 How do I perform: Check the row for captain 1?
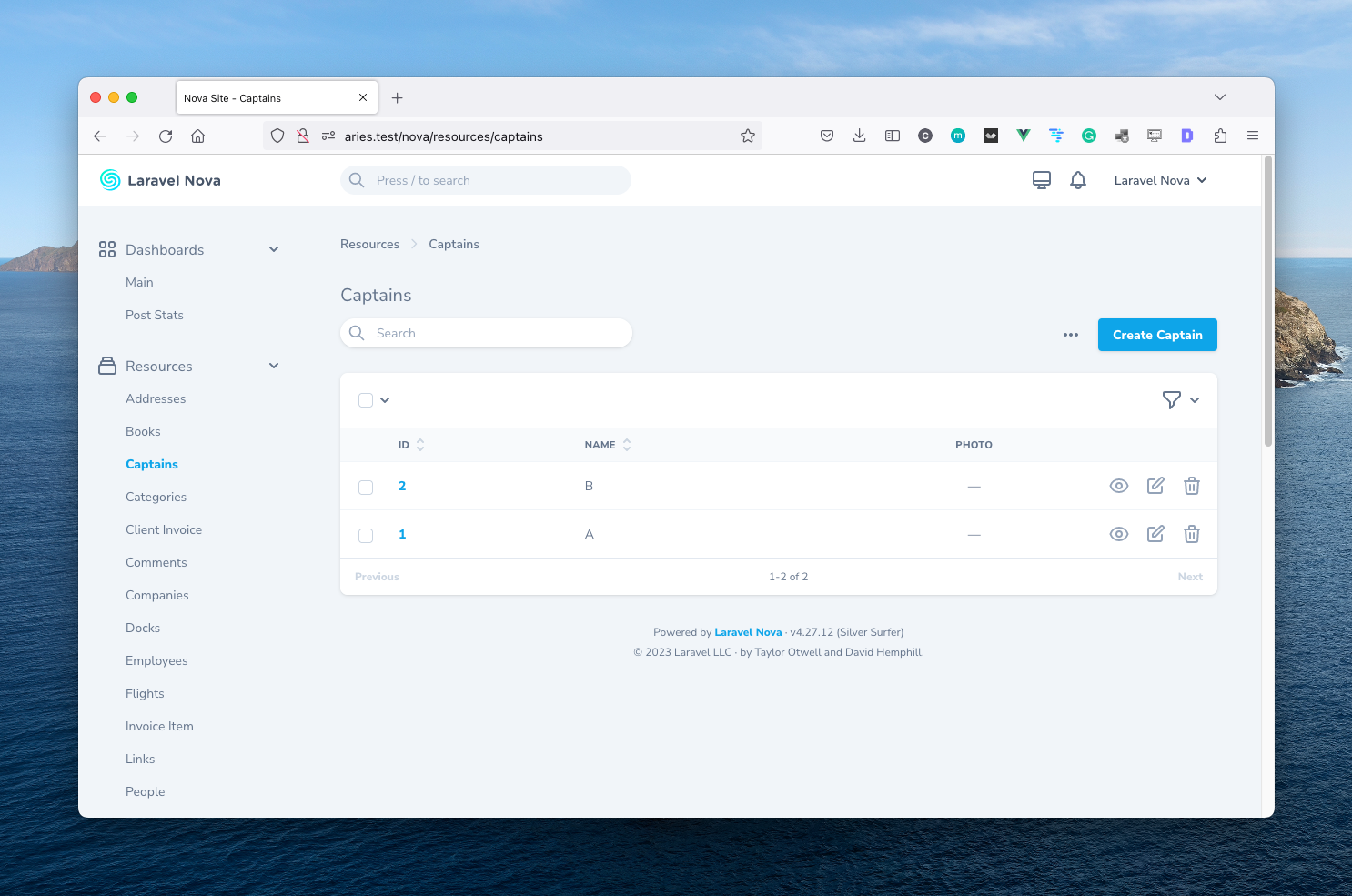coord(366,535)
